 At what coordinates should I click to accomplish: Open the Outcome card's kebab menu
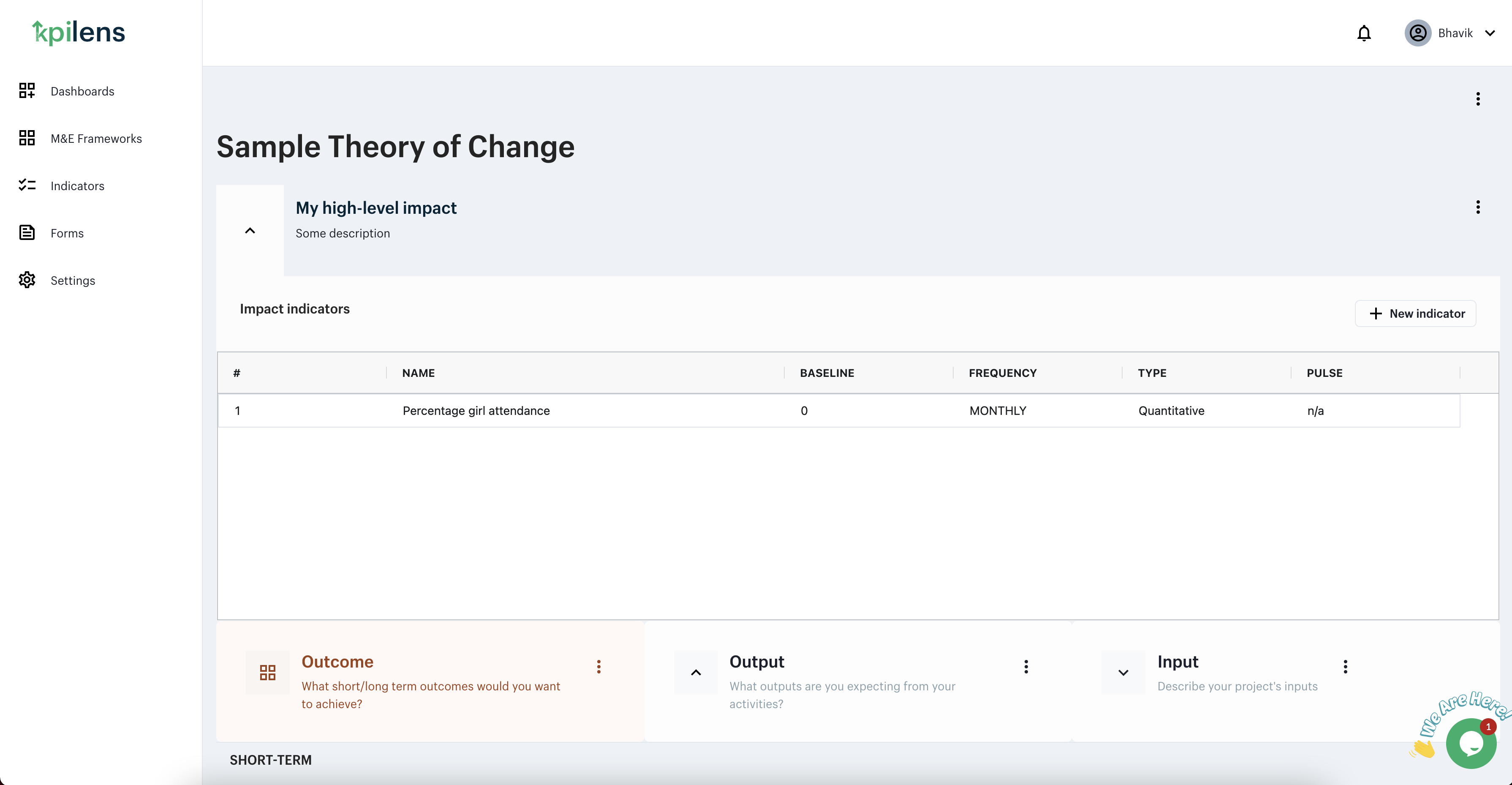tap(599, 666)
